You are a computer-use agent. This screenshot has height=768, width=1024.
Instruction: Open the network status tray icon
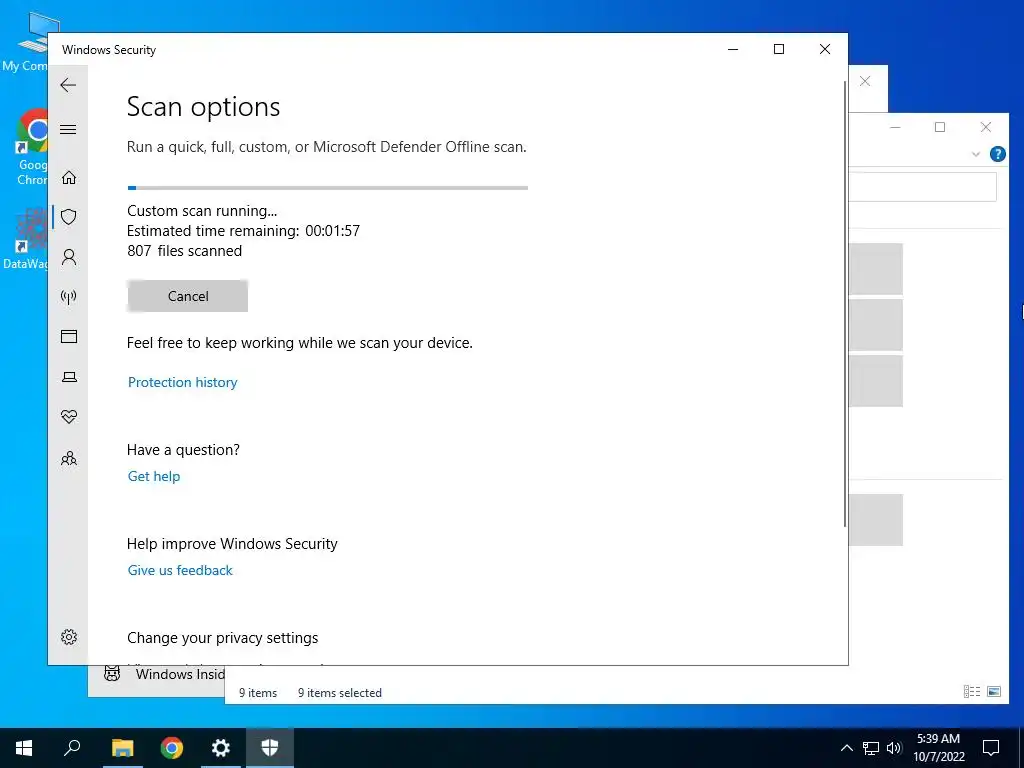point(871,748)
